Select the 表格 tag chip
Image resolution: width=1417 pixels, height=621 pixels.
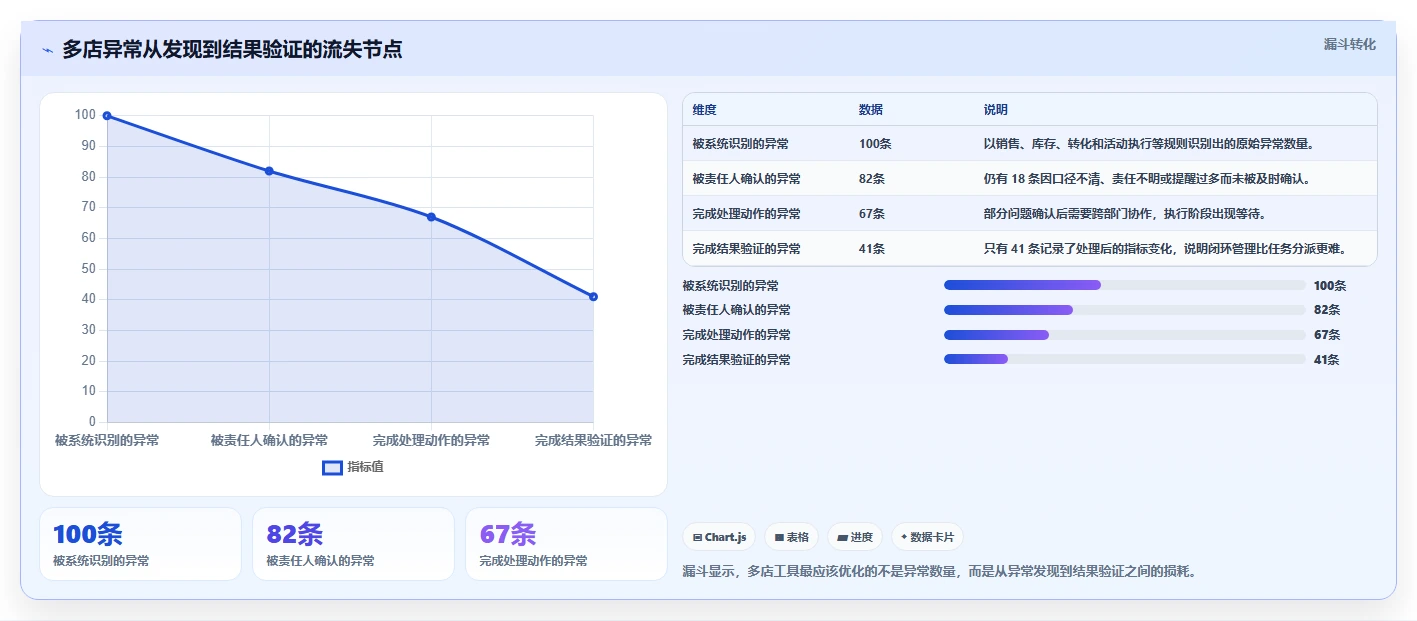(x=791, y=537)
